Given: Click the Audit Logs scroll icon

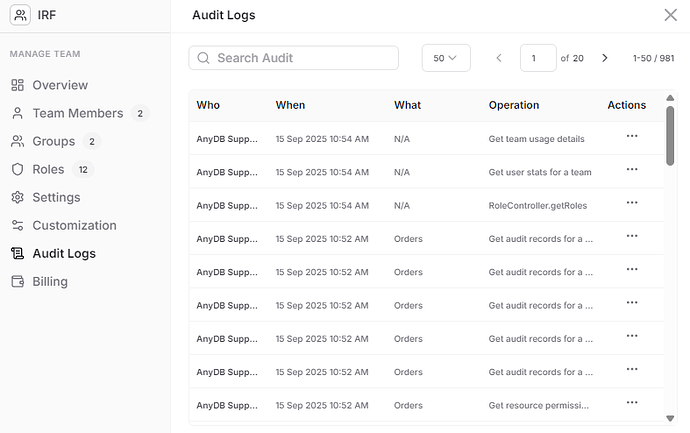Looking at the screenshot, I should pyautogui.click(x=18, y=253).
